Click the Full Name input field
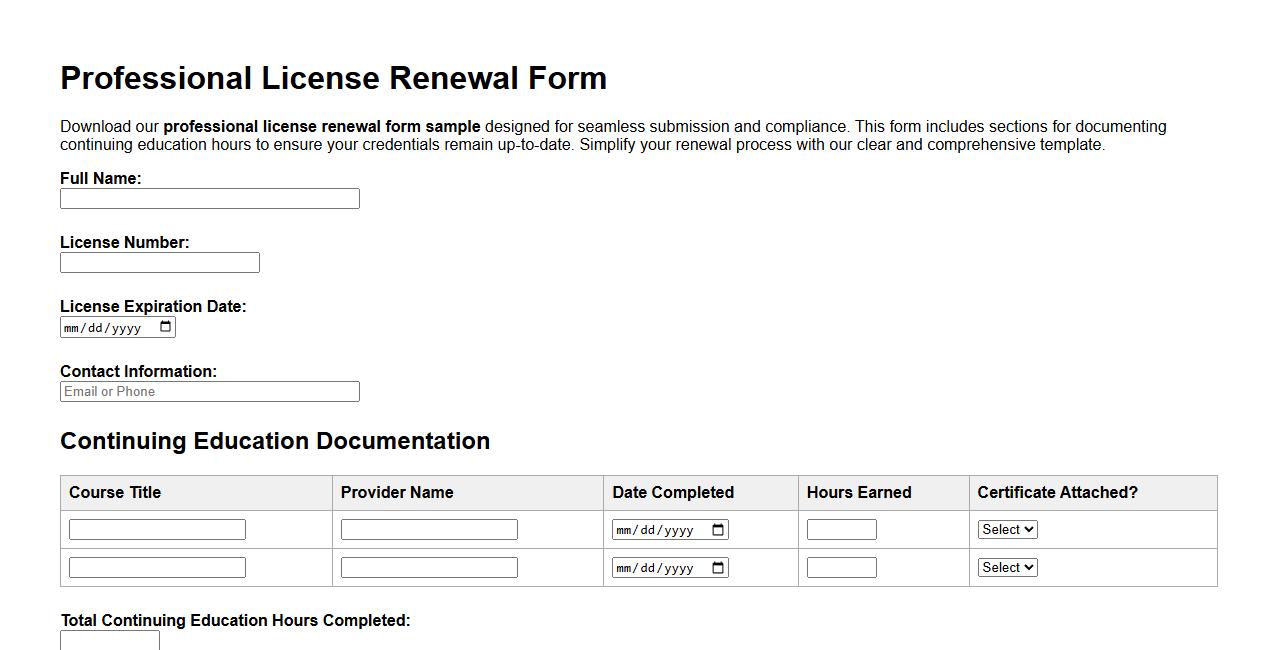 pos(210,198)
